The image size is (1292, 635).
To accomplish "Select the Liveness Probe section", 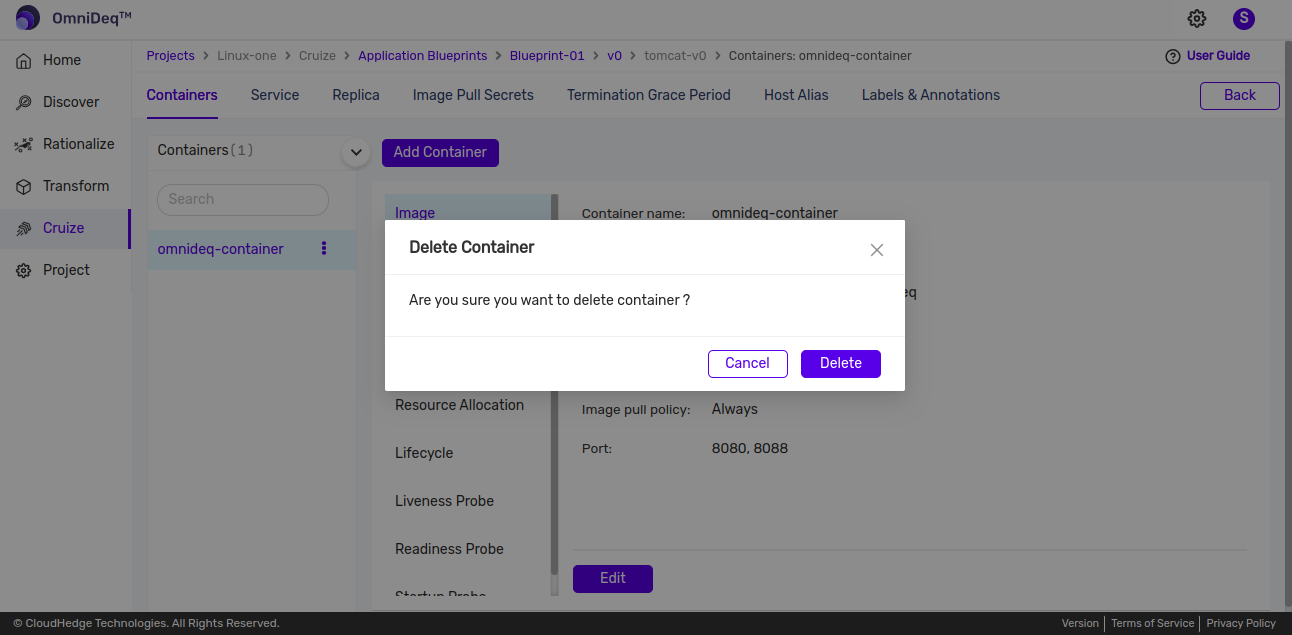I will [444, 501].
